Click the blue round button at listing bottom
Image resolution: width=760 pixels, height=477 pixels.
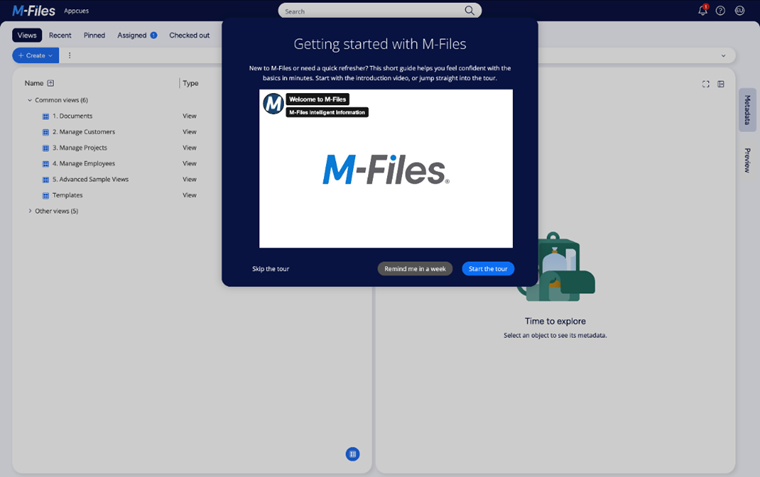pyautogui.click(x=353, y=454)
